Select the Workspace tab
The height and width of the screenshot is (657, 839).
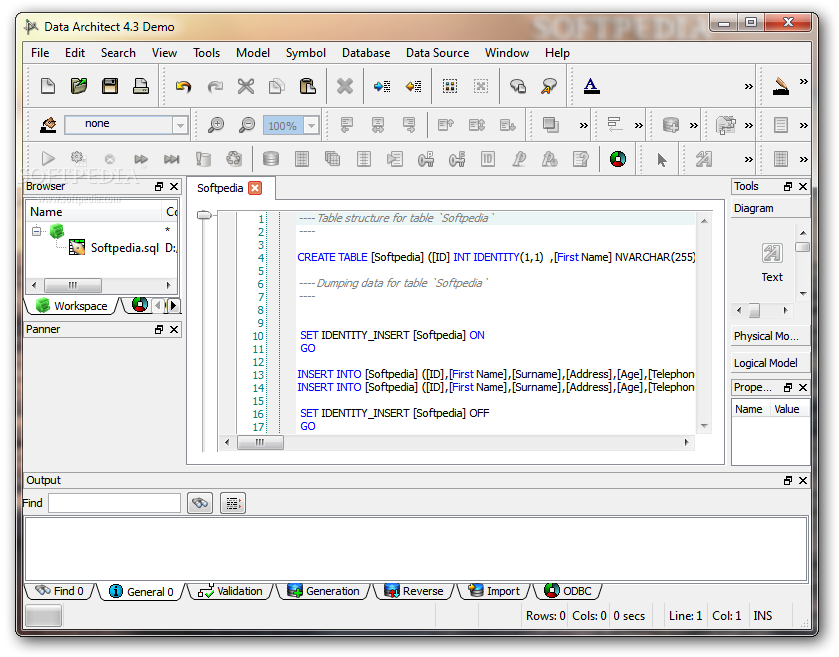click(72, 306)
